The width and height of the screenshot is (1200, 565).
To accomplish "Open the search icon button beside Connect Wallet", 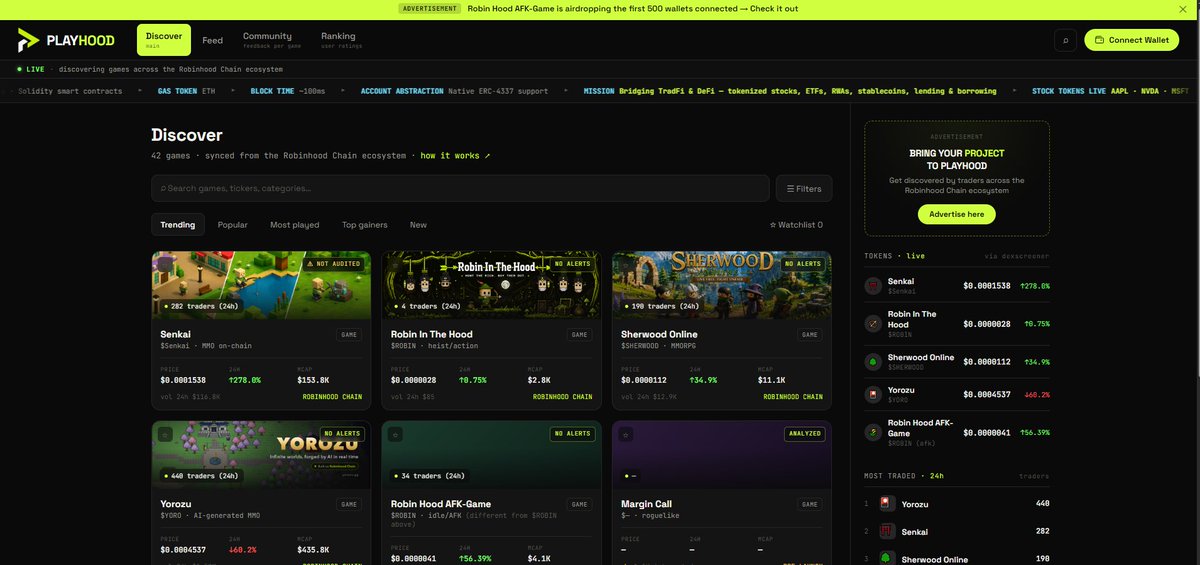I will pyautogui.click(x=1065, y=40).
